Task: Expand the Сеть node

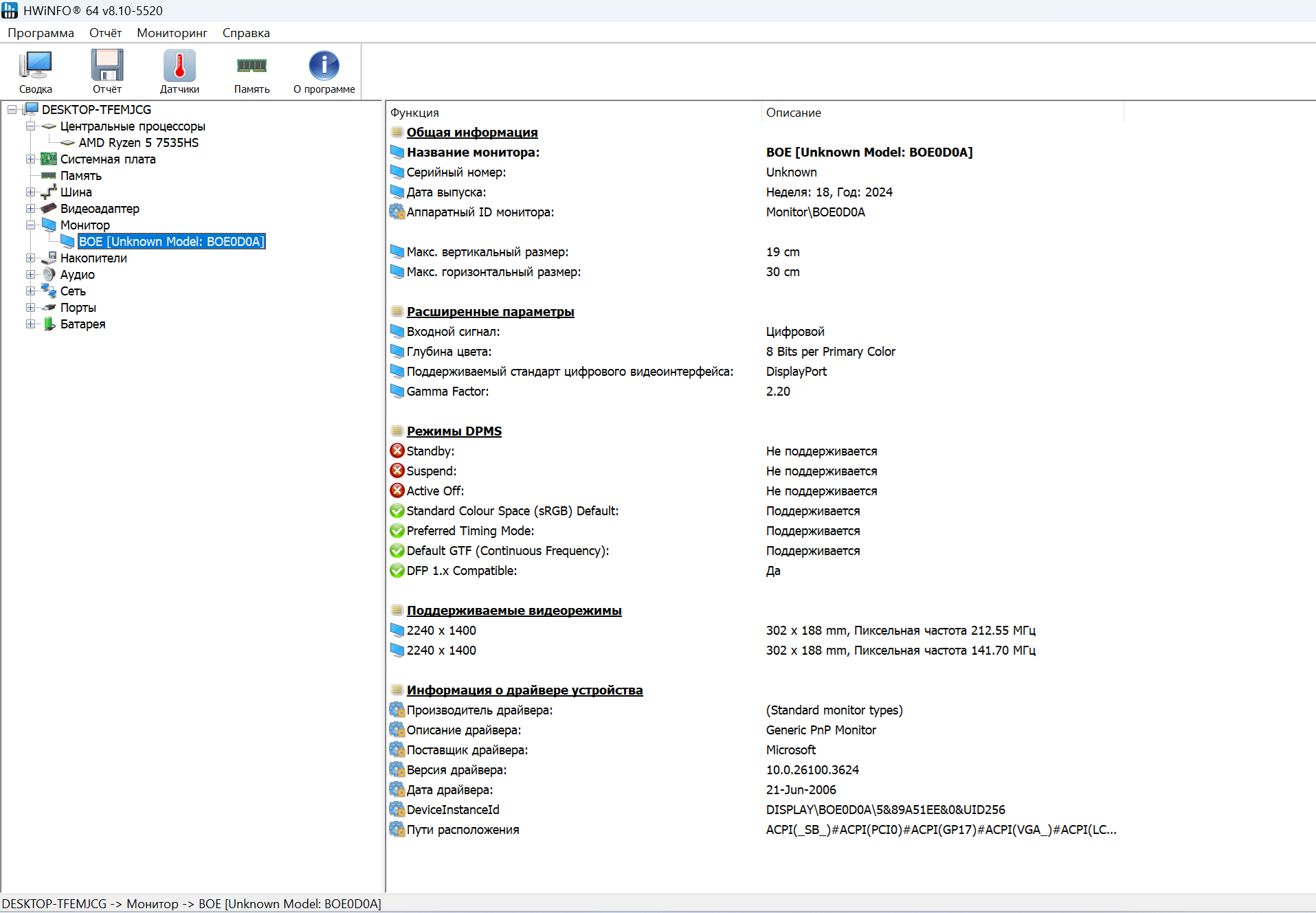Action: tap(30, 291)
